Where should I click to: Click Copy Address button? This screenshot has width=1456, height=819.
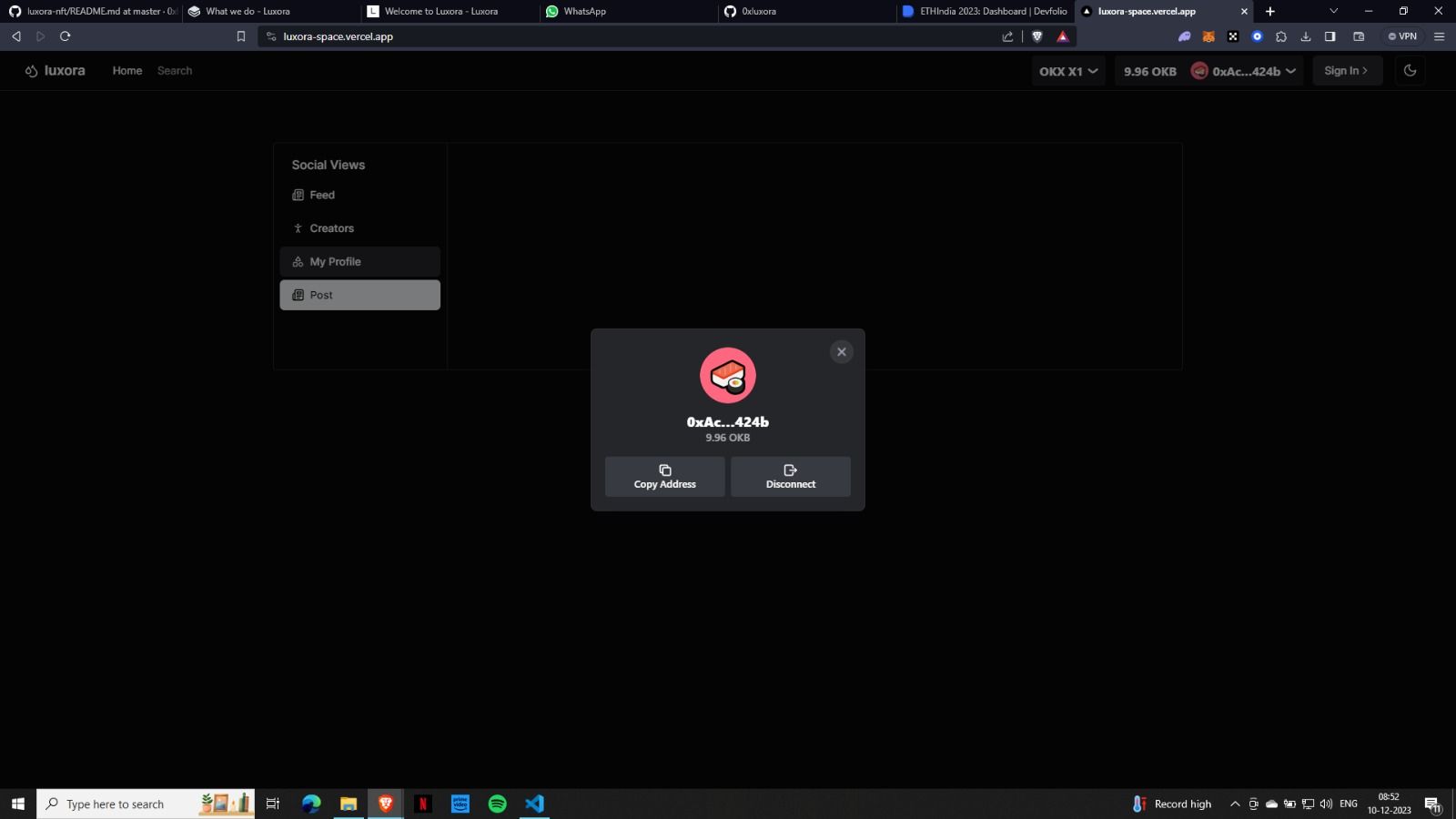tap(665, 477)
